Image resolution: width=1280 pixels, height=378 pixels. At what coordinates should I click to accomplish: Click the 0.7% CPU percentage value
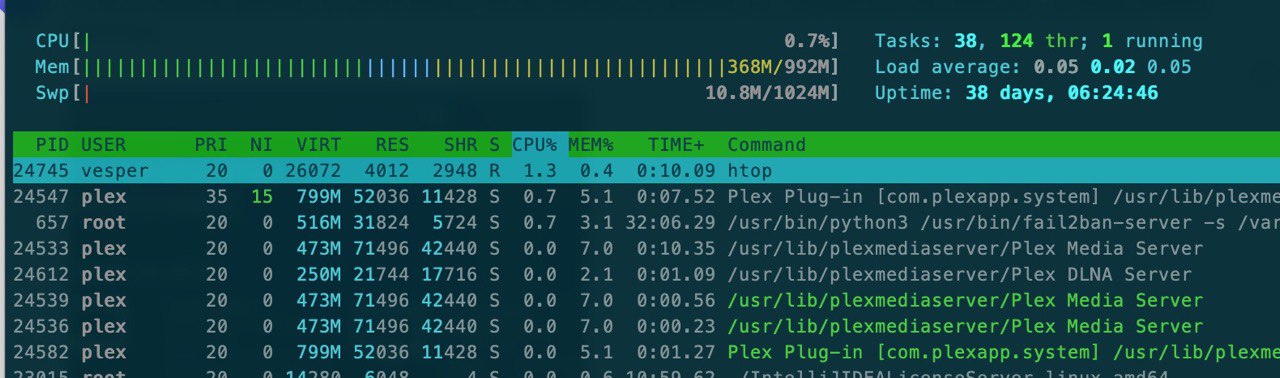tap(807, 41)
